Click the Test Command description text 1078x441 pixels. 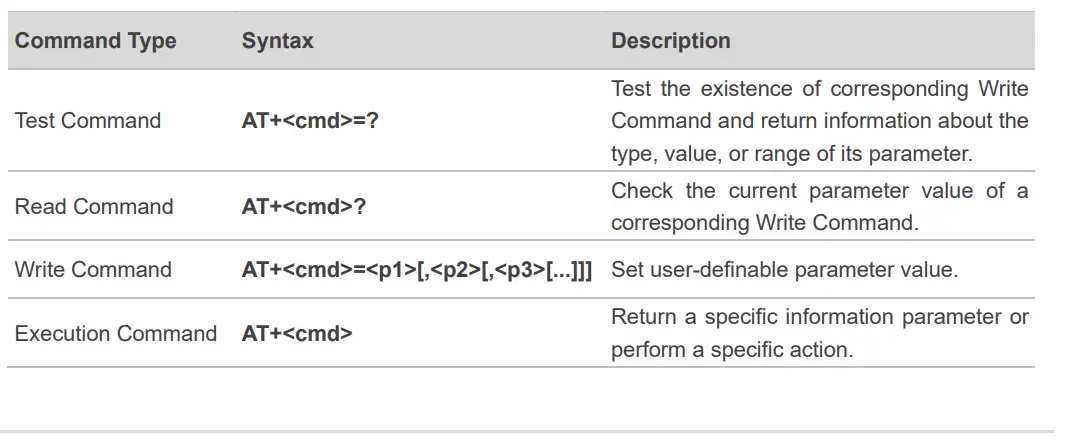tap(819, 121)
